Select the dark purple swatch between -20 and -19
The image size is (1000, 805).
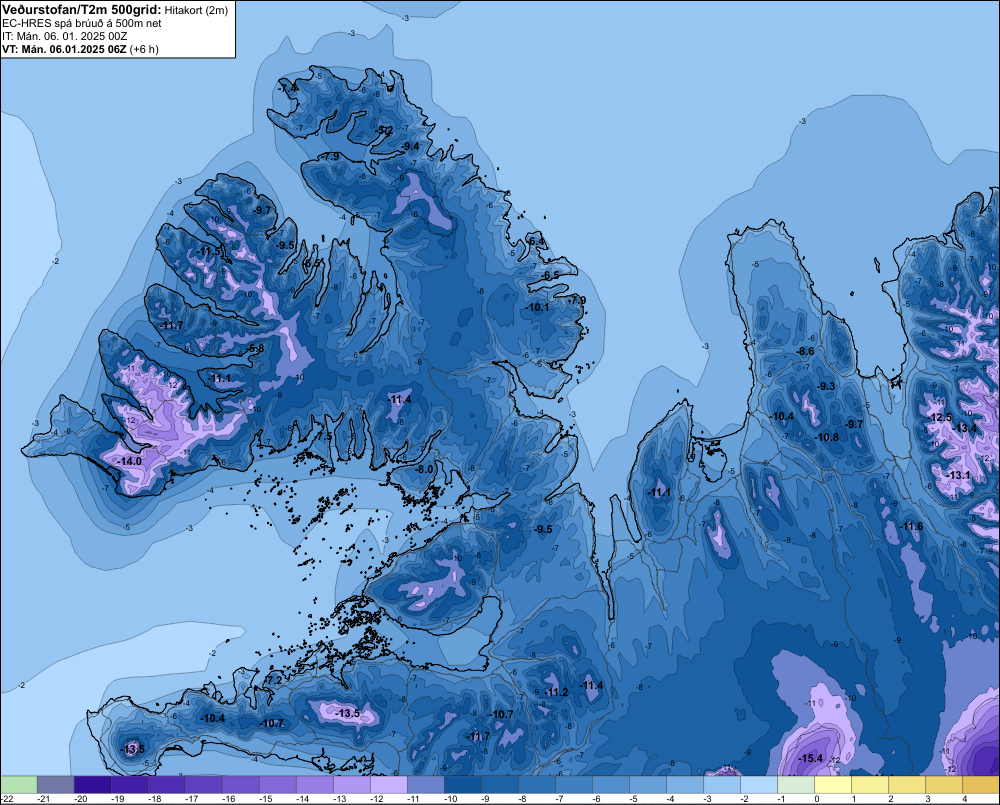(x=92, y=785)
